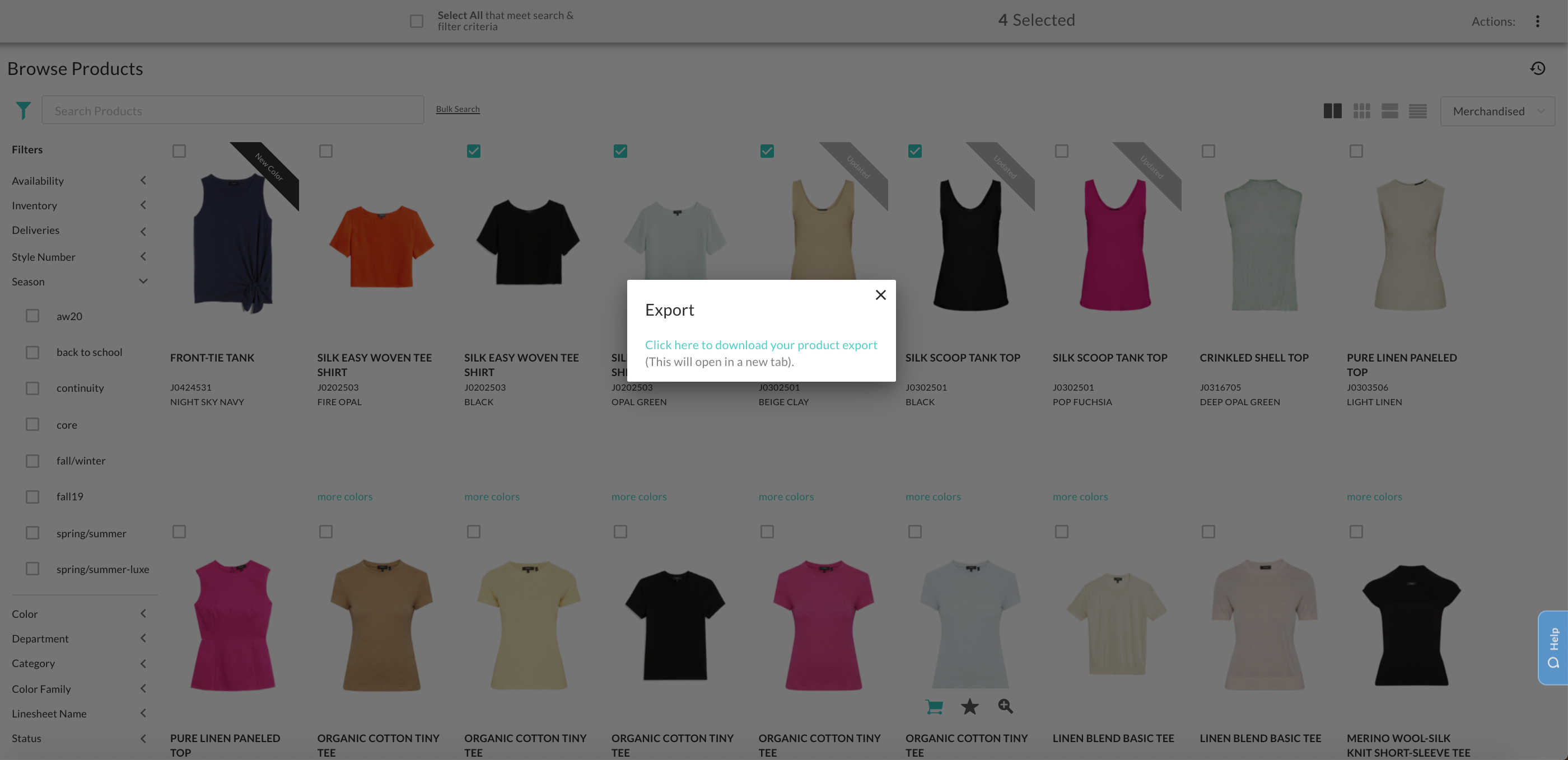1568x760 pixels.
Task: Click the FRONT-TIE TANK product title
Action: coord(212,358)
